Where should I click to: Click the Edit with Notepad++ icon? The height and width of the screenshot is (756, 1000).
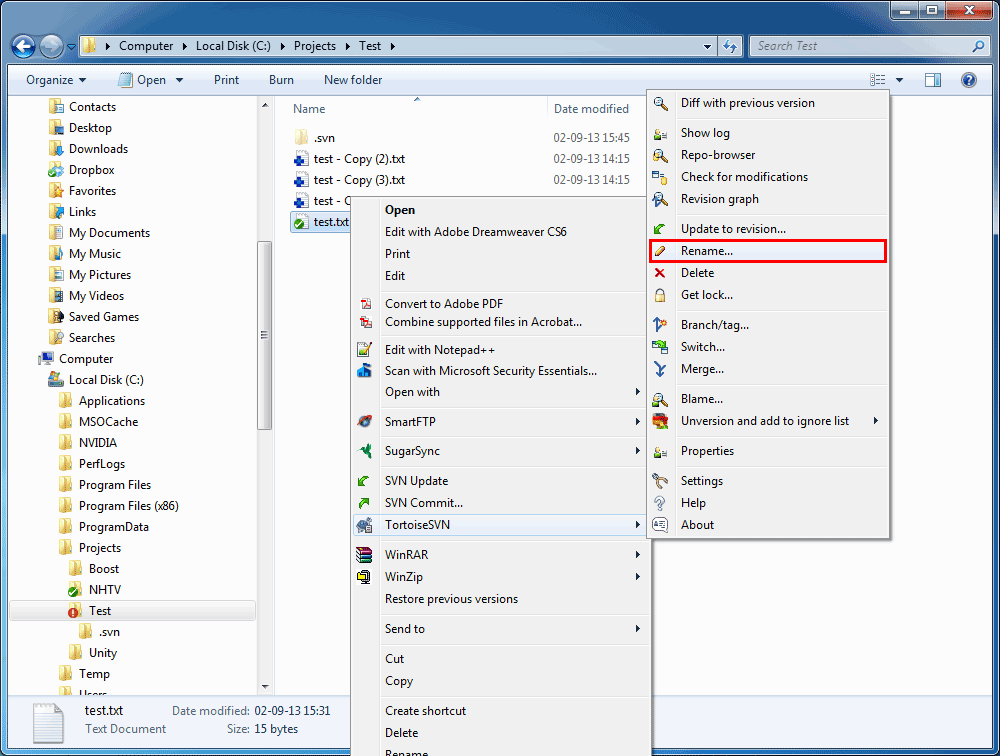coord(364,350)
